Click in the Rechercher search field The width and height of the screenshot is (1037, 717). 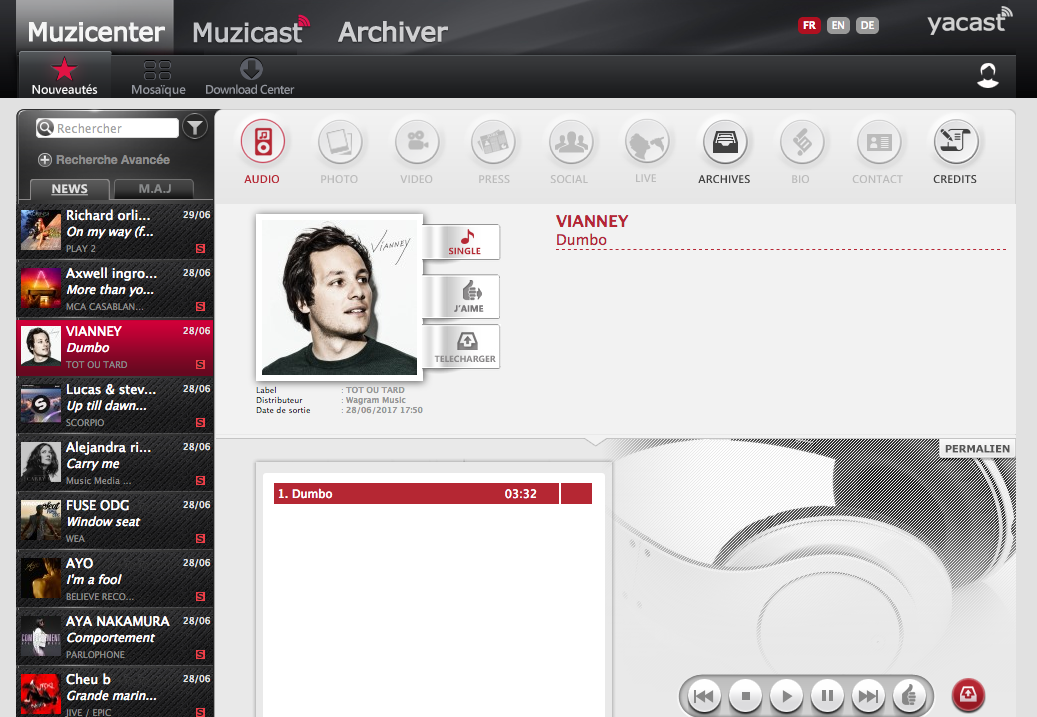[x=114, y=128]
